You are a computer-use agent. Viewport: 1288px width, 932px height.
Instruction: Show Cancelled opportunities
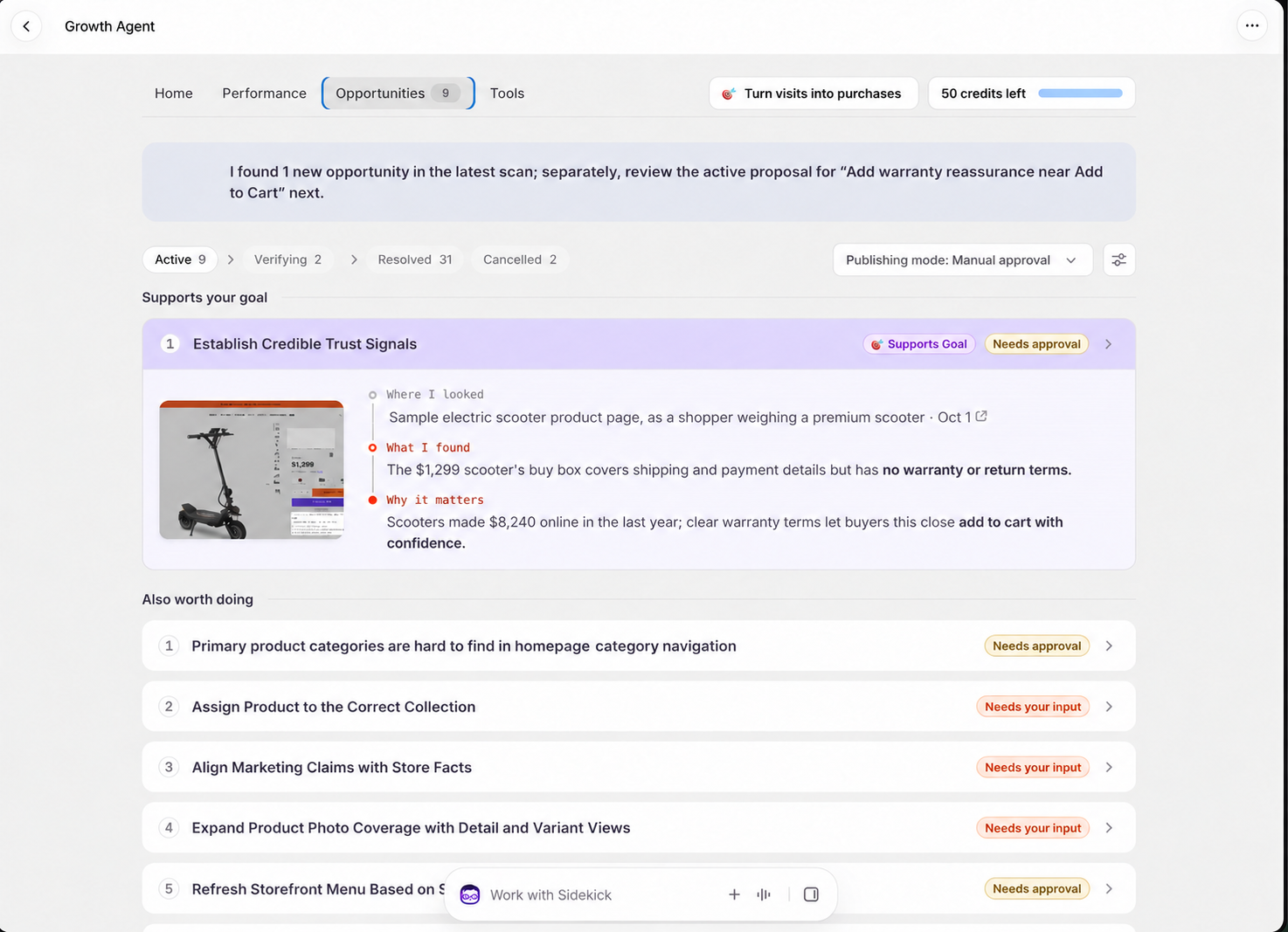[x=520, y=259]
